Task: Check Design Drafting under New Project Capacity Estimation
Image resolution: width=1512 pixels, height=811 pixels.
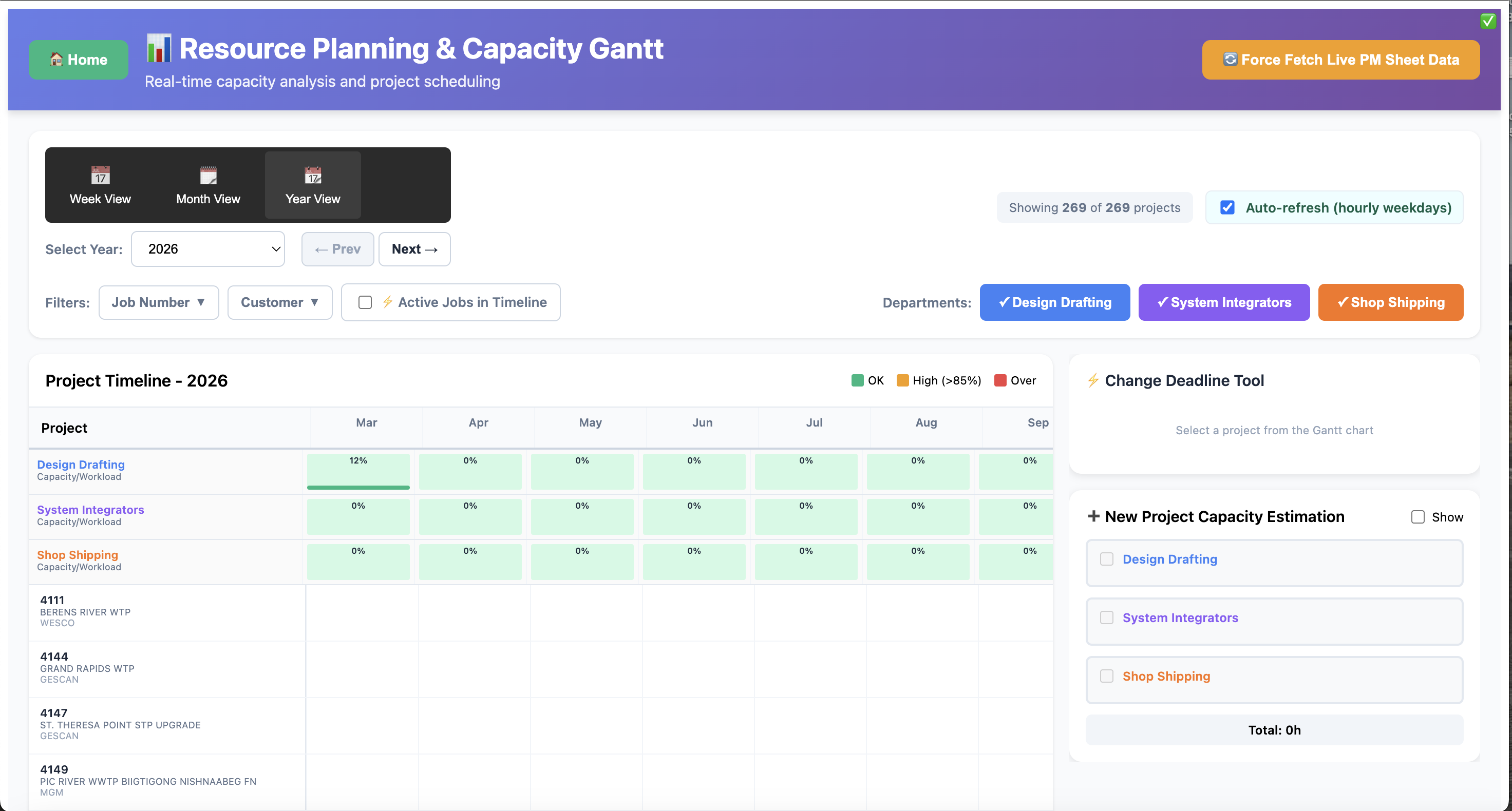Action: 1107,559
